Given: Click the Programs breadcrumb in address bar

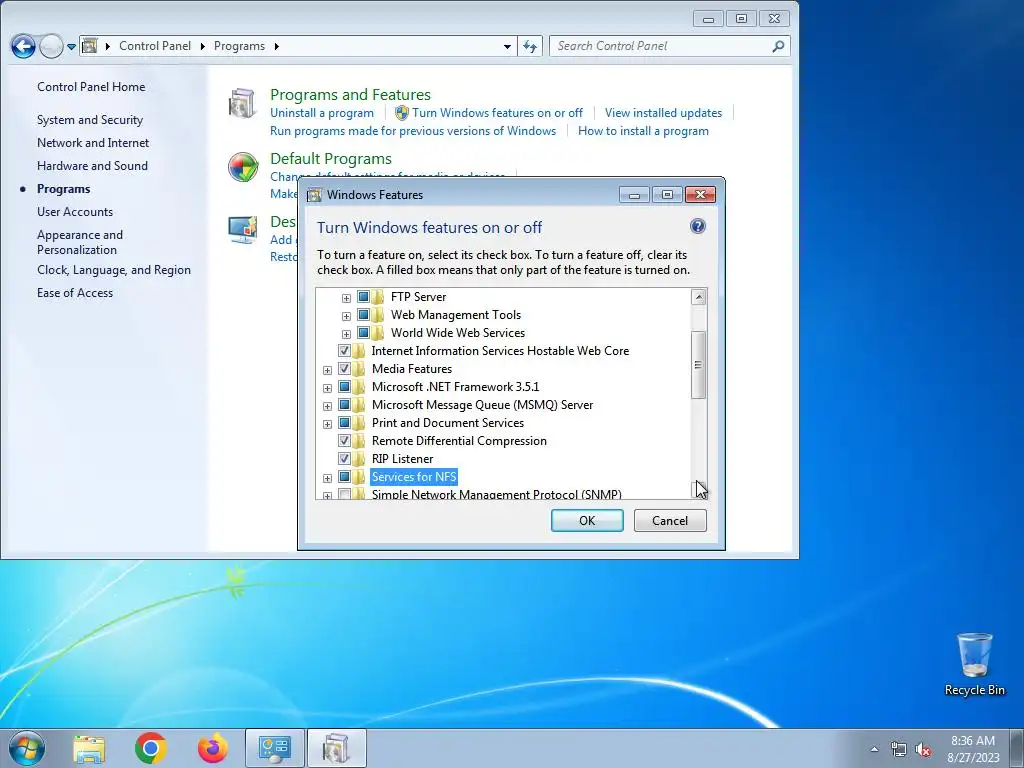Looking at the screenshot, I should pos(239,46).
